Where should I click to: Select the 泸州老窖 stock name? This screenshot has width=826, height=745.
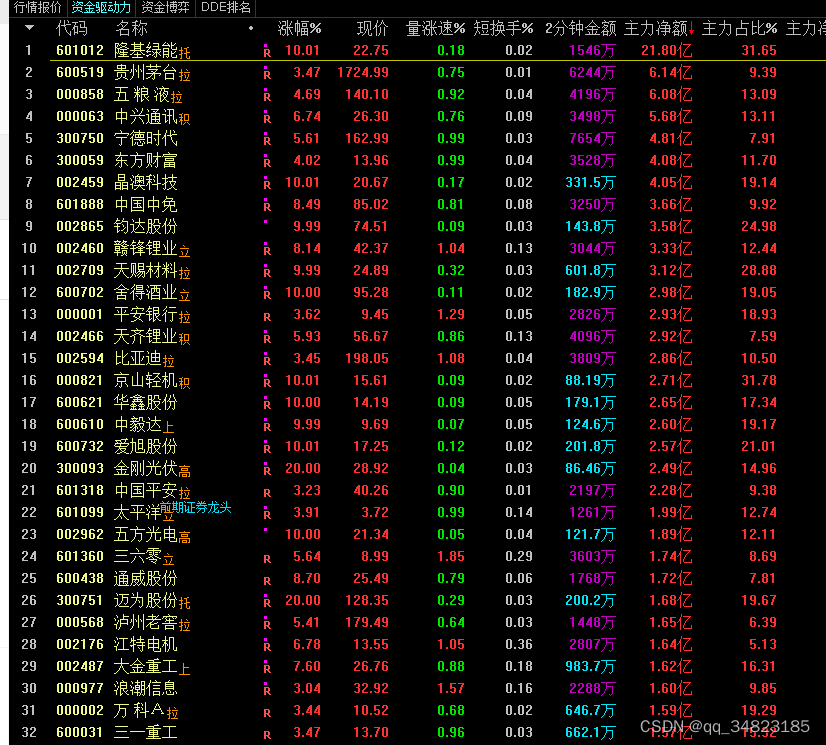pyautogui.click(x=146, y=622)
